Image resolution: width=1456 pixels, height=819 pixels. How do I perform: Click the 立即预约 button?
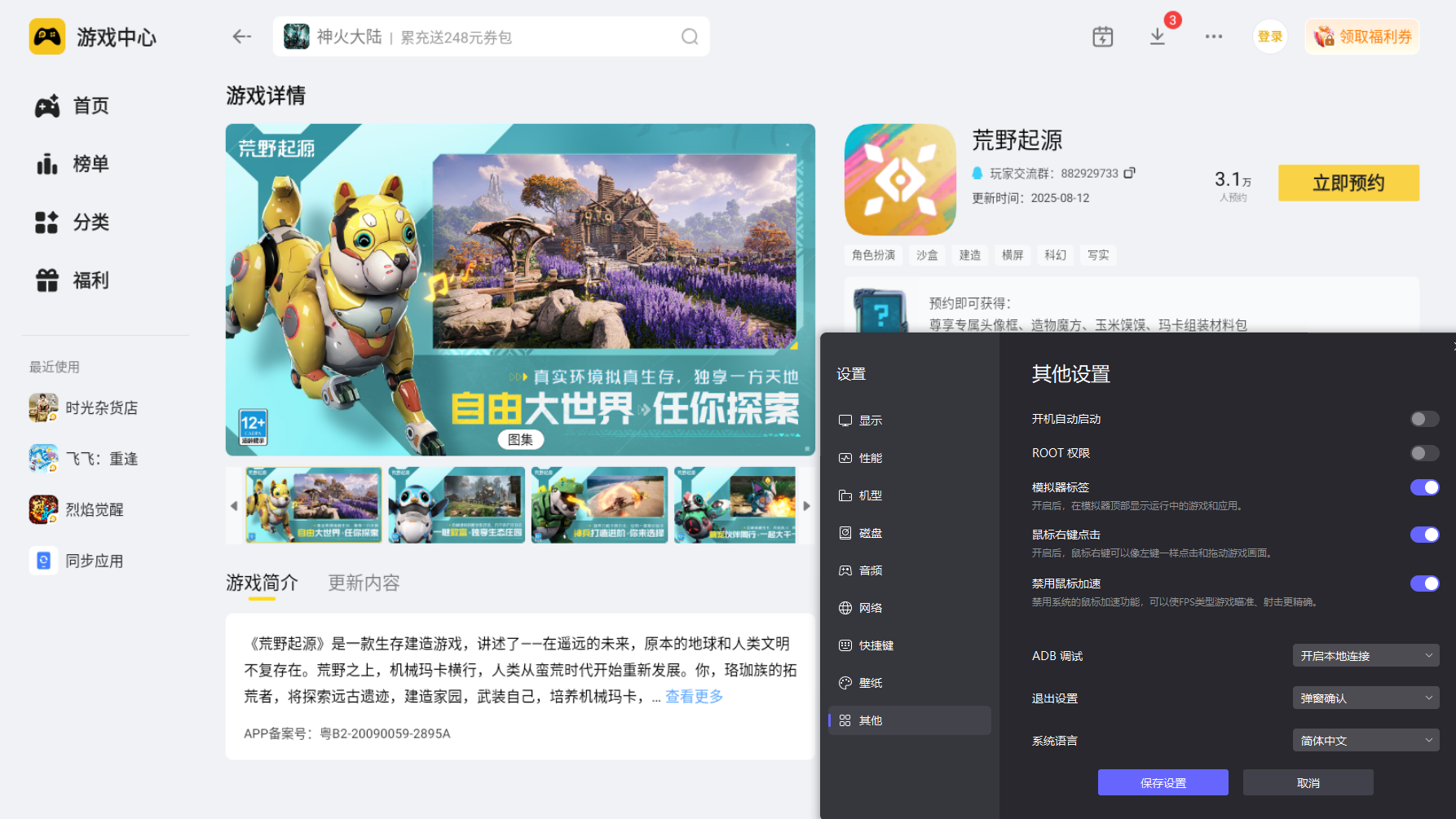1348,183
